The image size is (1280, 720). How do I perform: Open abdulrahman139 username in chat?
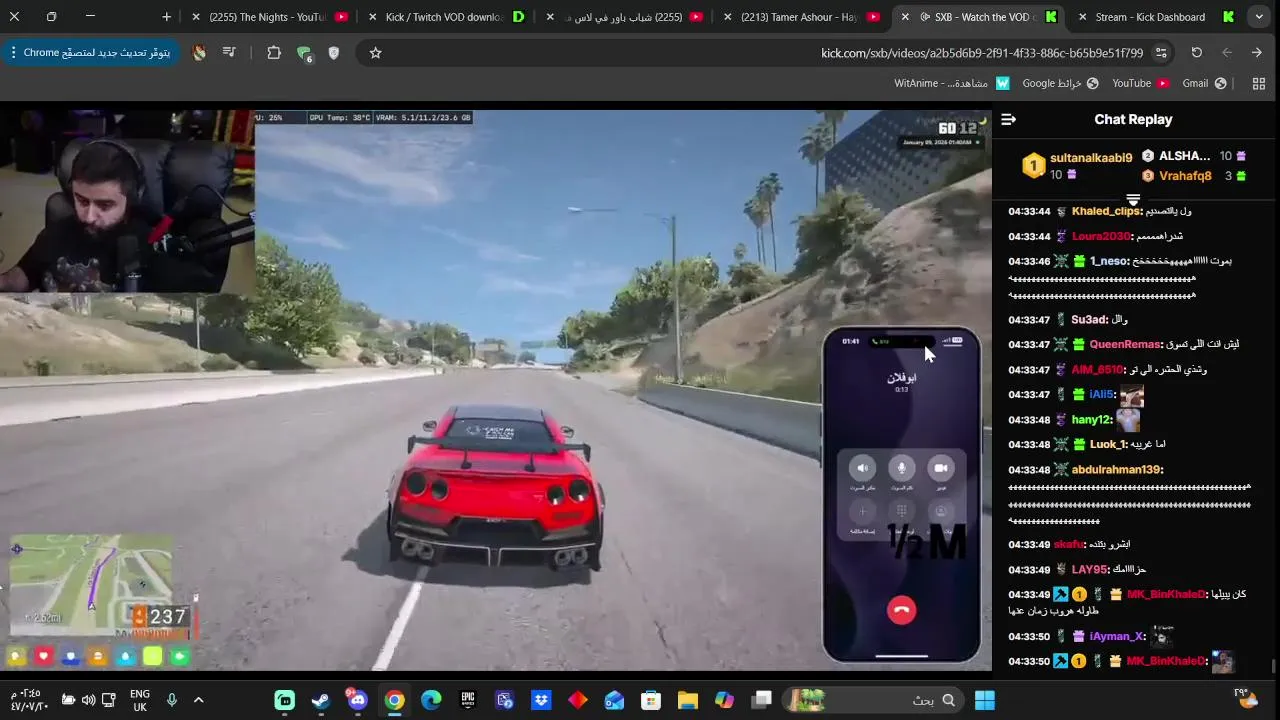point(1117,470)
